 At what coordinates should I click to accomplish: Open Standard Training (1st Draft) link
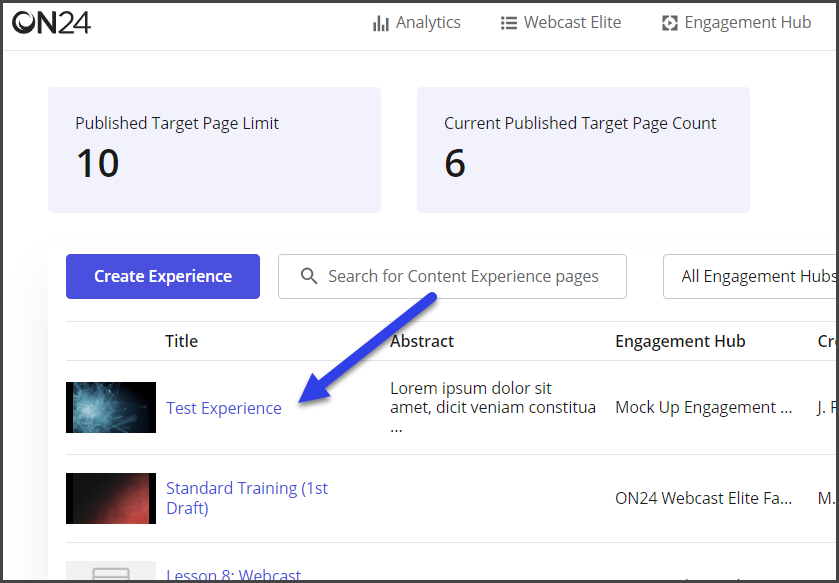click(x=247, y=498)
